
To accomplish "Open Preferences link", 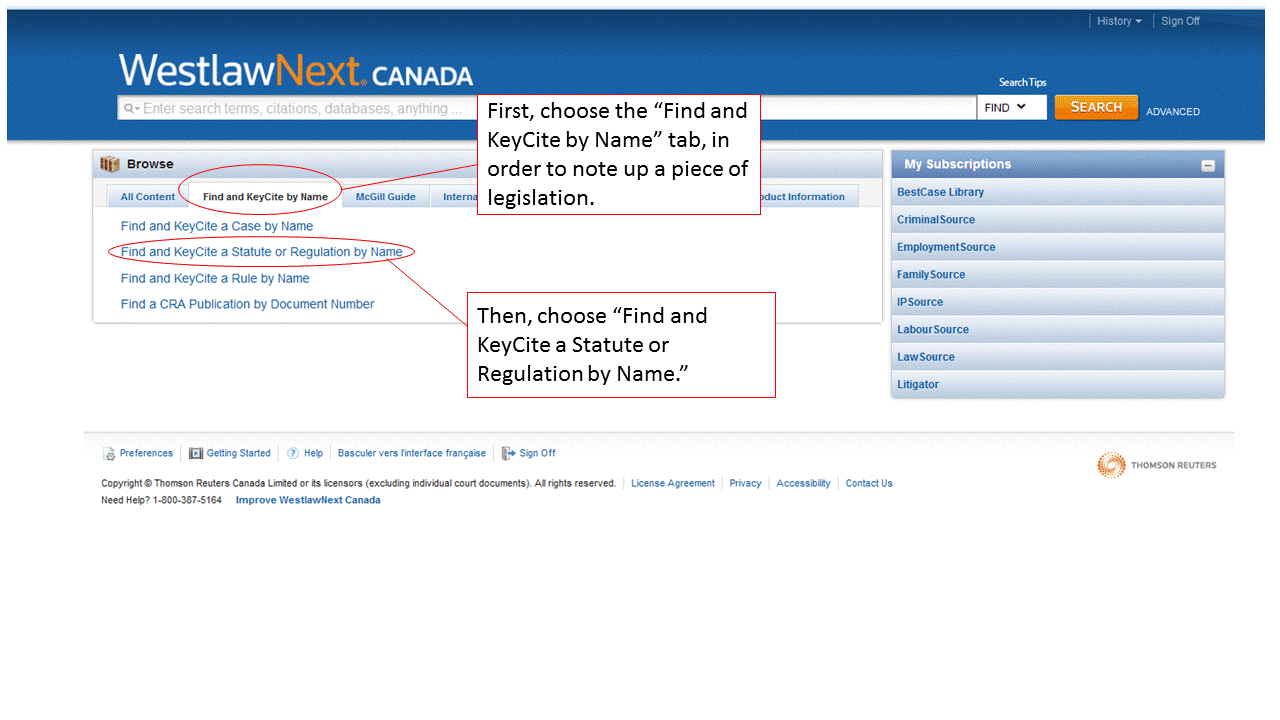I will (x=146, y=453).
